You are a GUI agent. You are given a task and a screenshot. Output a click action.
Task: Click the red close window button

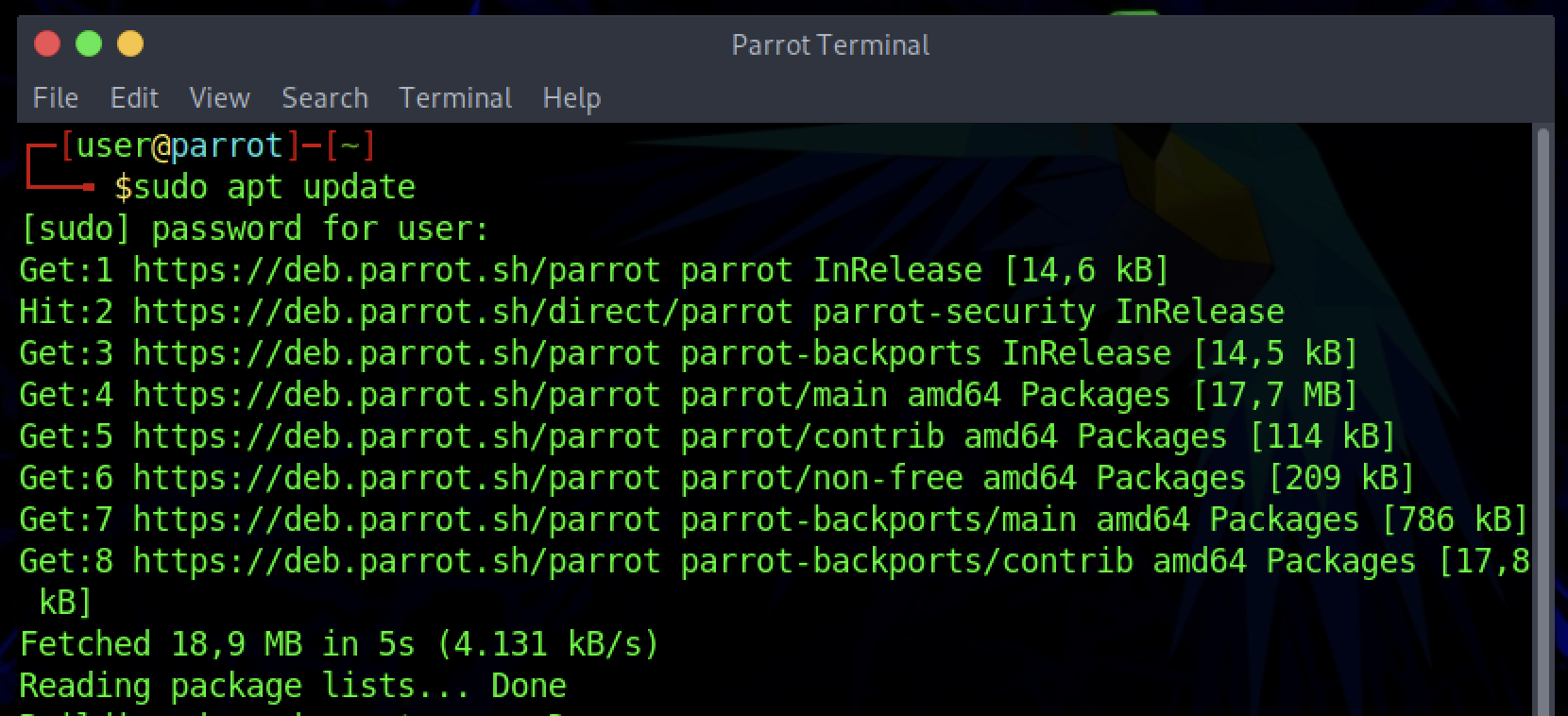coord(47,44)
